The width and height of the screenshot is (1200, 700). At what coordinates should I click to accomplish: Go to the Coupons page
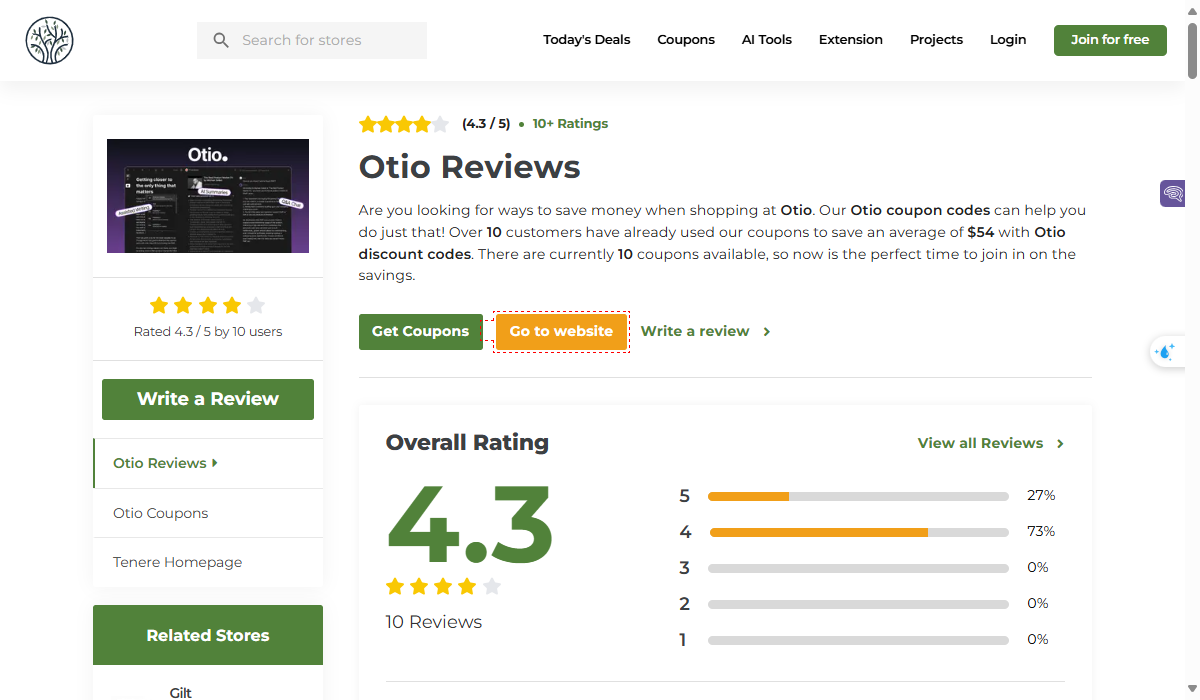tap(686, 40)
